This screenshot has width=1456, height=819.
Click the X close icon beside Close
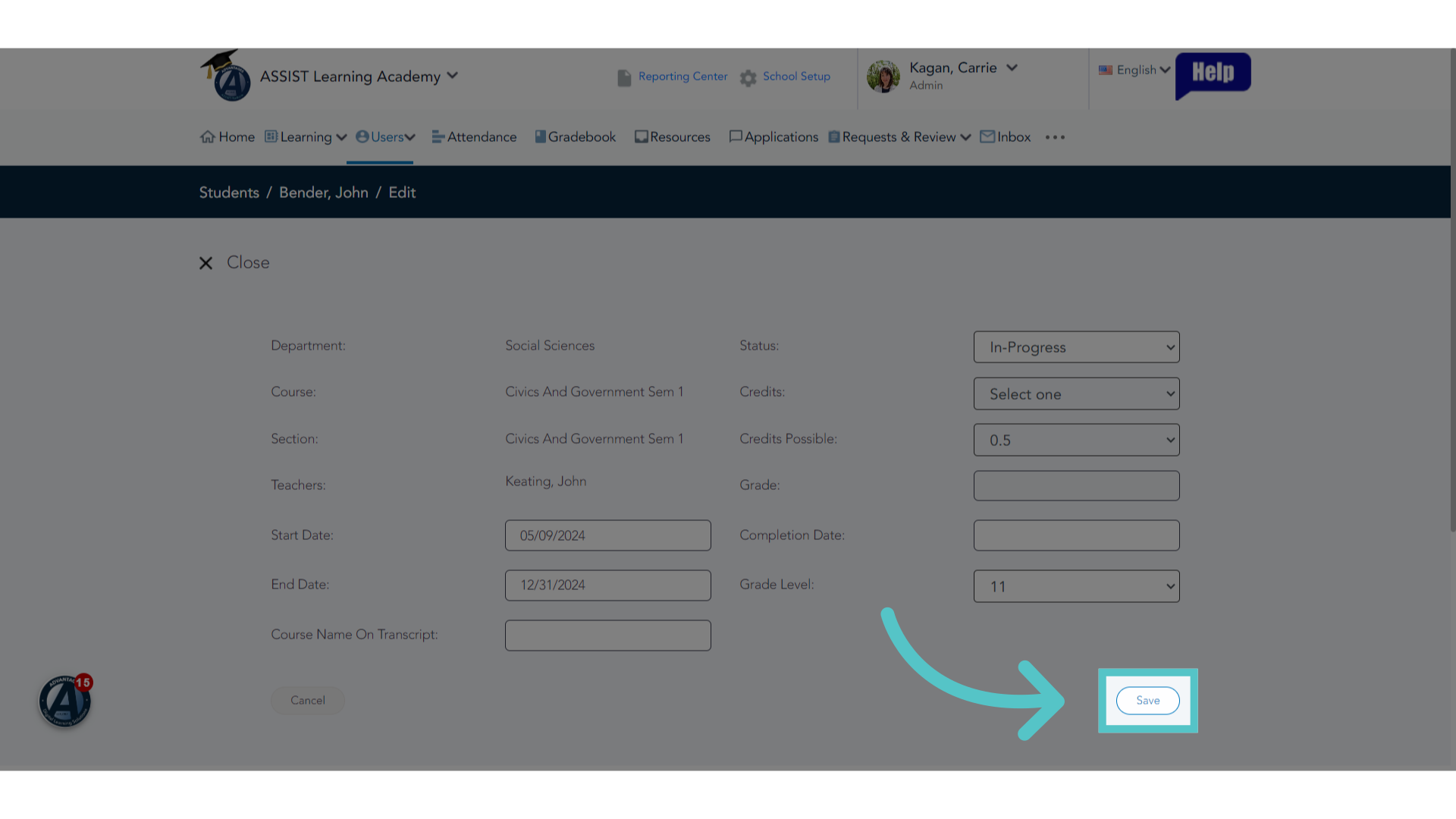tap(206, 263)
